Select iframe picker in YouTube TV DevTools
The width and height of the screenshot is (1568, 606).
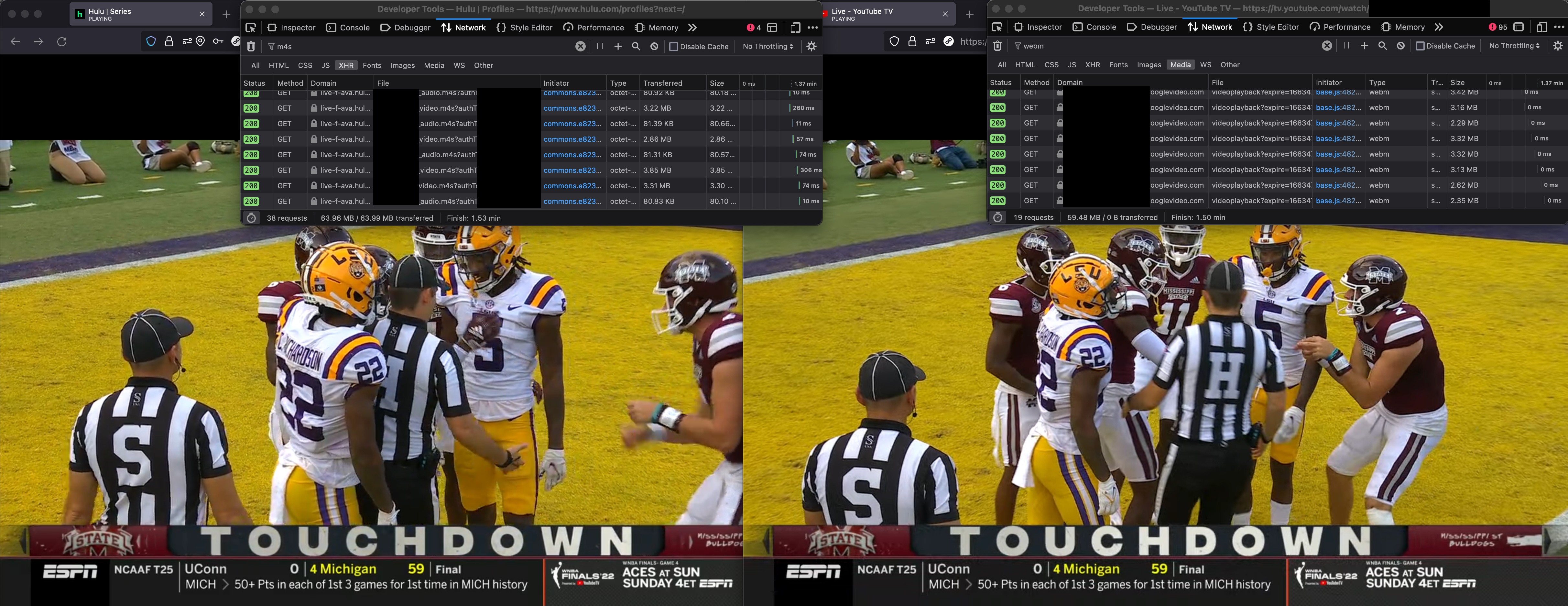1519,27
